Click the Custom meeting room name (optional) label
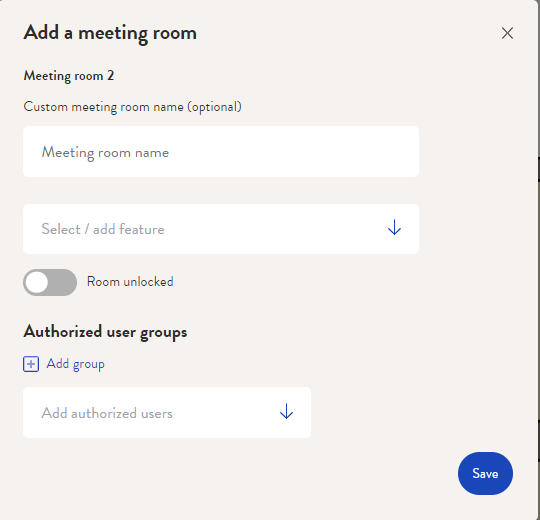Screen dimensions: 540x520 (x=133, y=107)
